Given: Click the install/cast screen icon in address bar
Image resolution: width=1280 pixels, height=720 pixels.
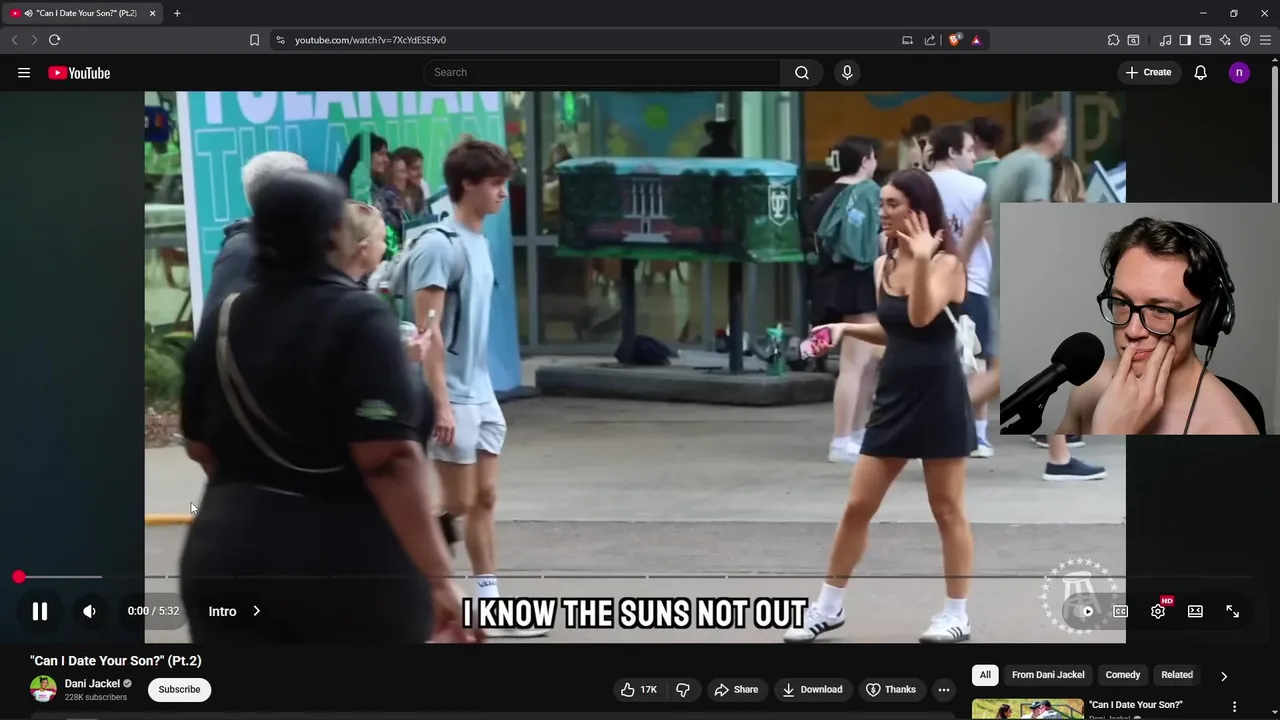Looking at the screenshot, I should [x=907, y=40].
